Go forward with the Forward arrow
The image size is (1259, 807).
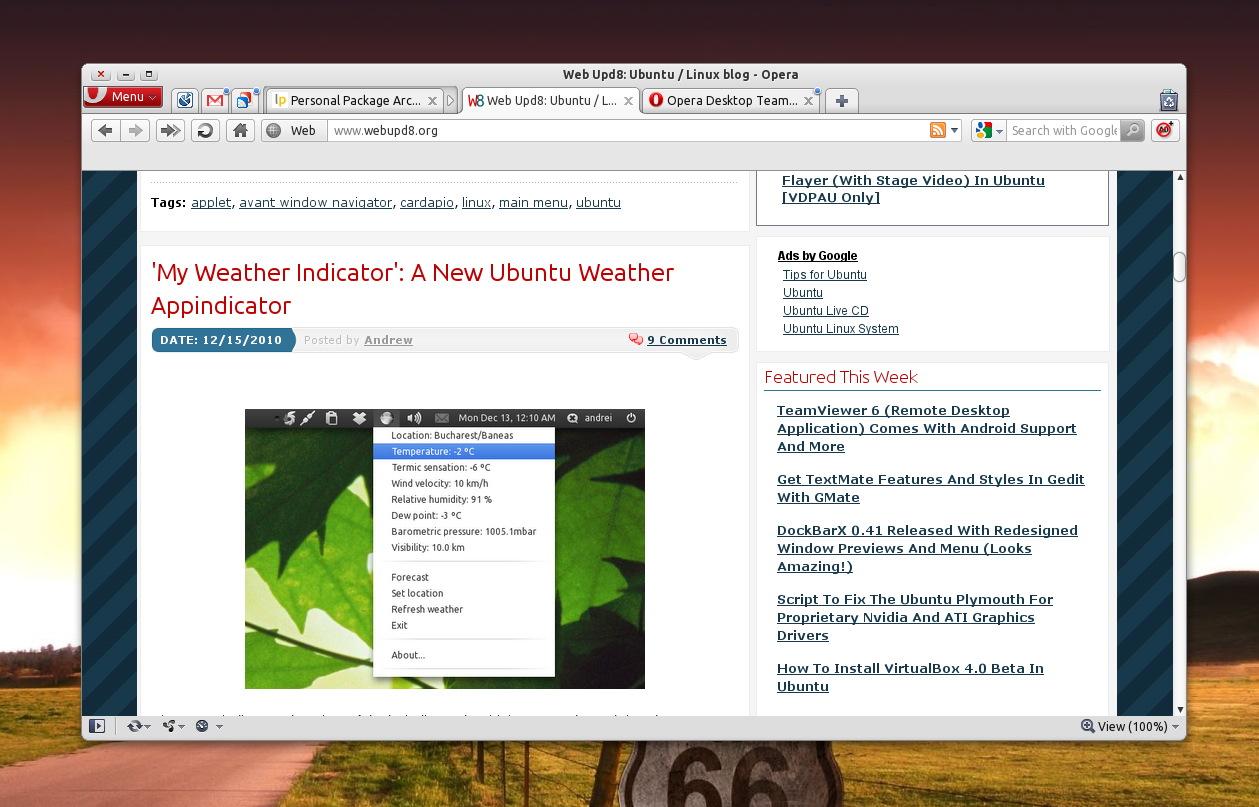(135, 130)
